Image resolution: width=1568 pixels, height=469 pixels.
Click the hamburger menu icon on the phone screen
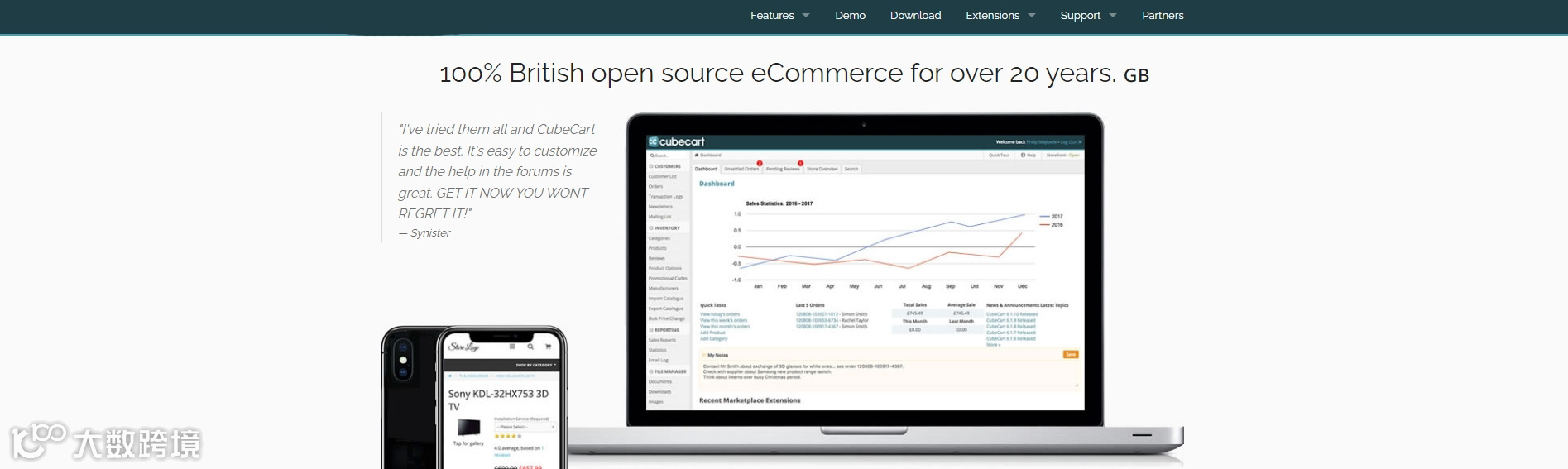(512, 347)
